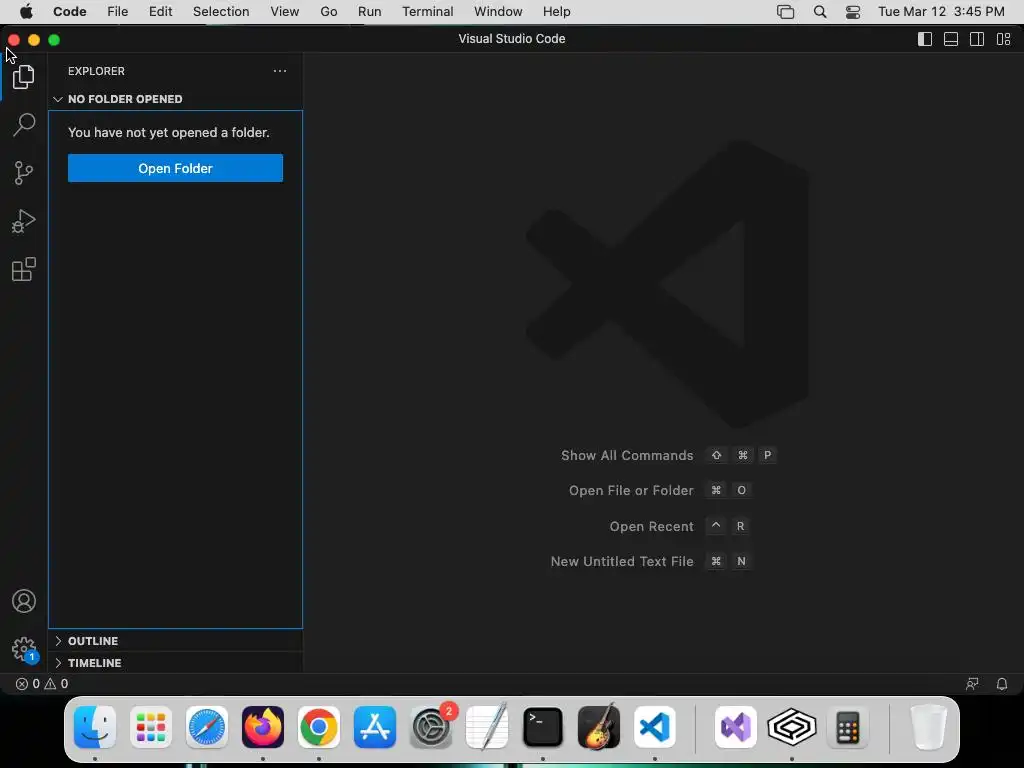
Task: Open Google Chrome from the Dock
Action: pos(319,727)
